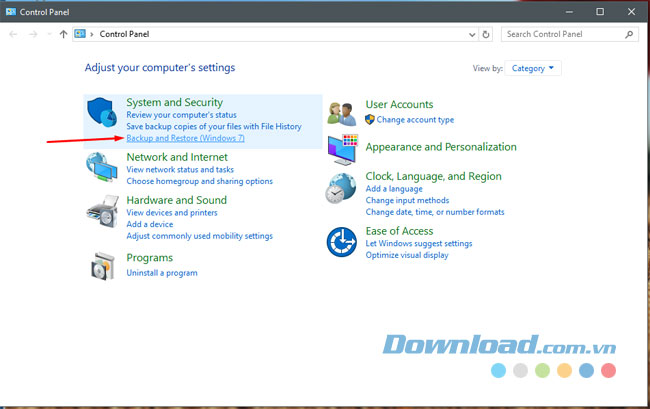Open Network and Internet heading
Image resolution: width=650 pixels, height=409 pixels.
tap(177, 157)
